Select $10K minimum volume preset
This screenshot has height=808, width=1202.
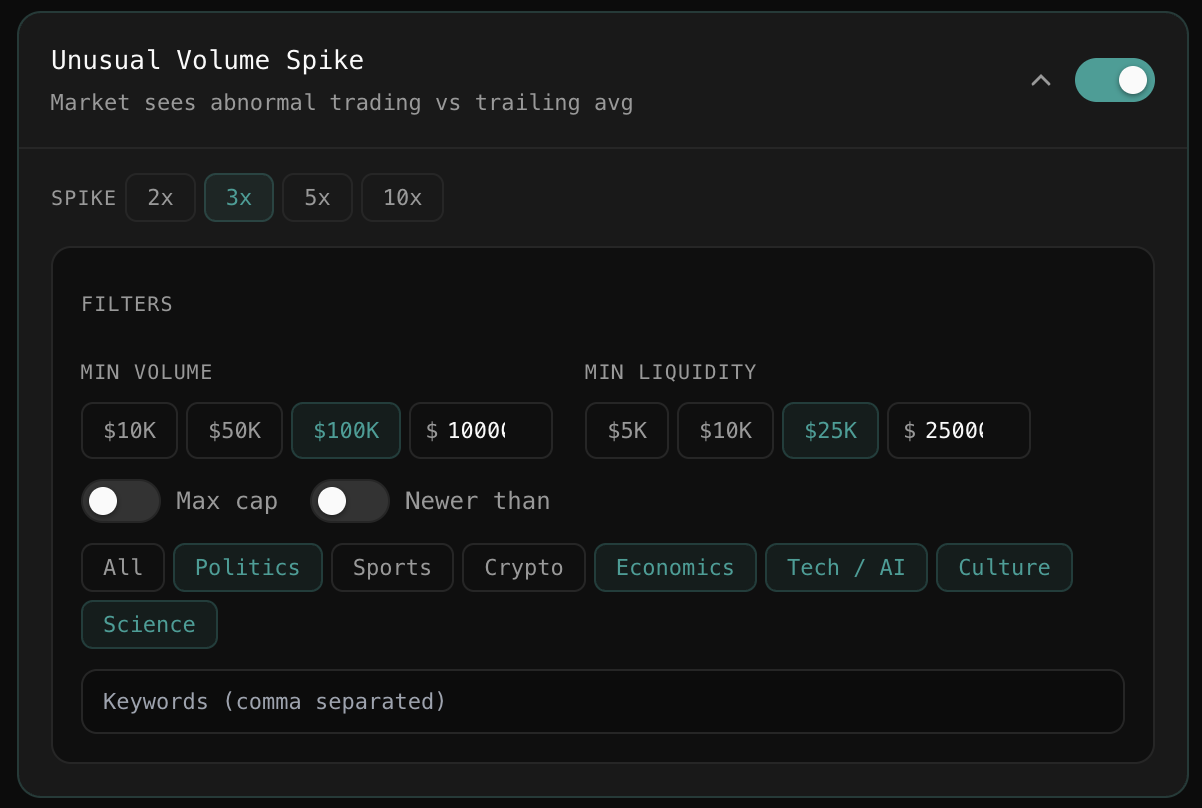[x=129, y=431]
